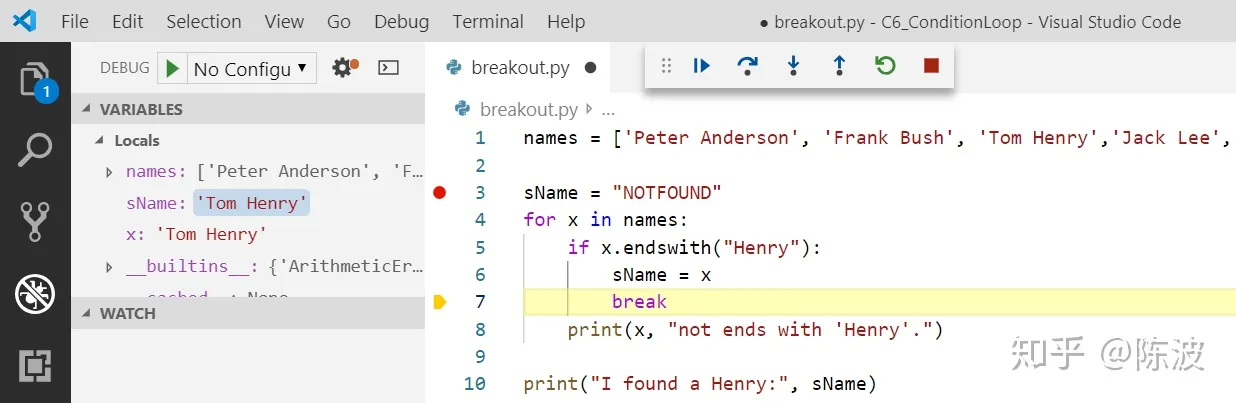Open the Debug view in the activity bar
1236x403 pixels.
coord(35,294)
